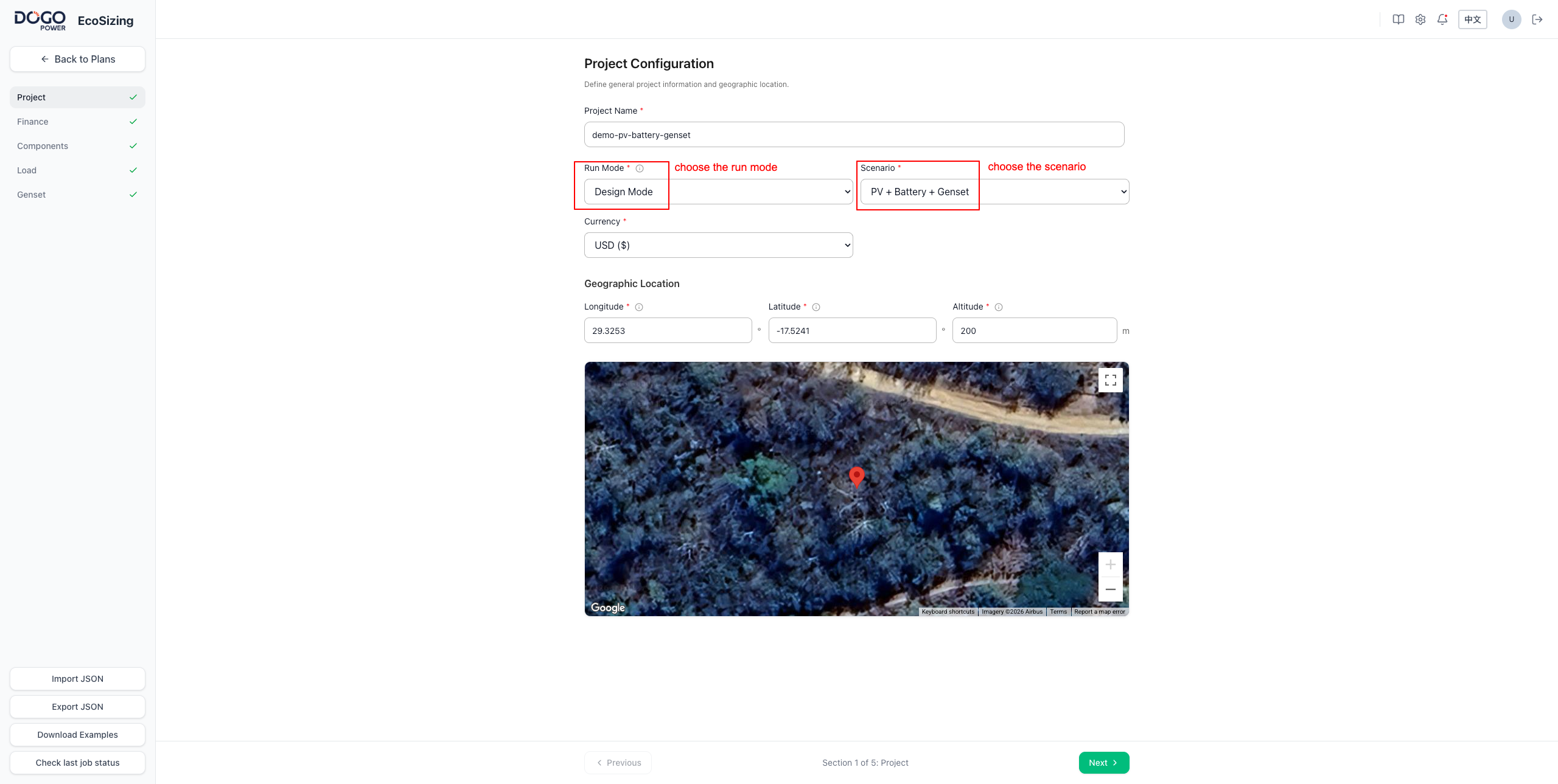Focus the Longitude input field

click(668, 330)
